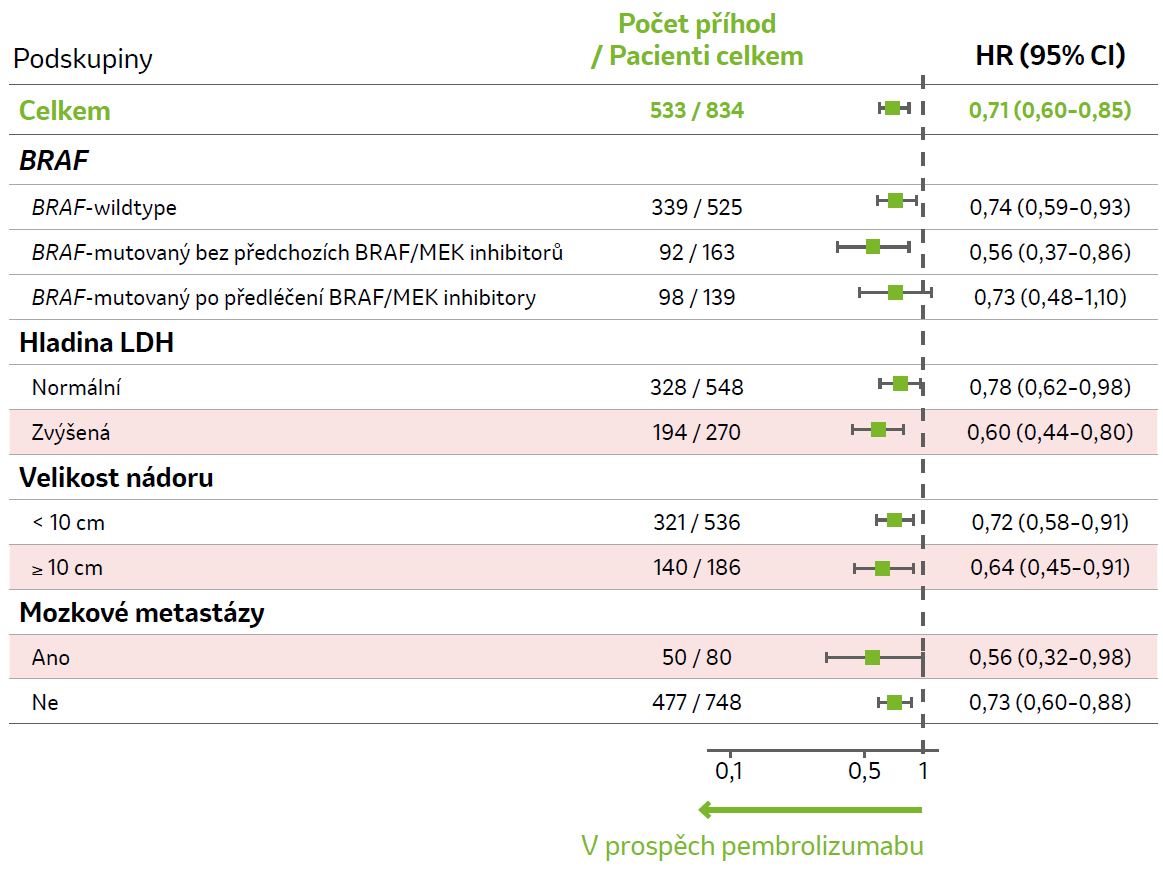Click the Podskupiny column header
This screenshot has height=870, width=1163.
pyautogui.click(x=83, y=59)
